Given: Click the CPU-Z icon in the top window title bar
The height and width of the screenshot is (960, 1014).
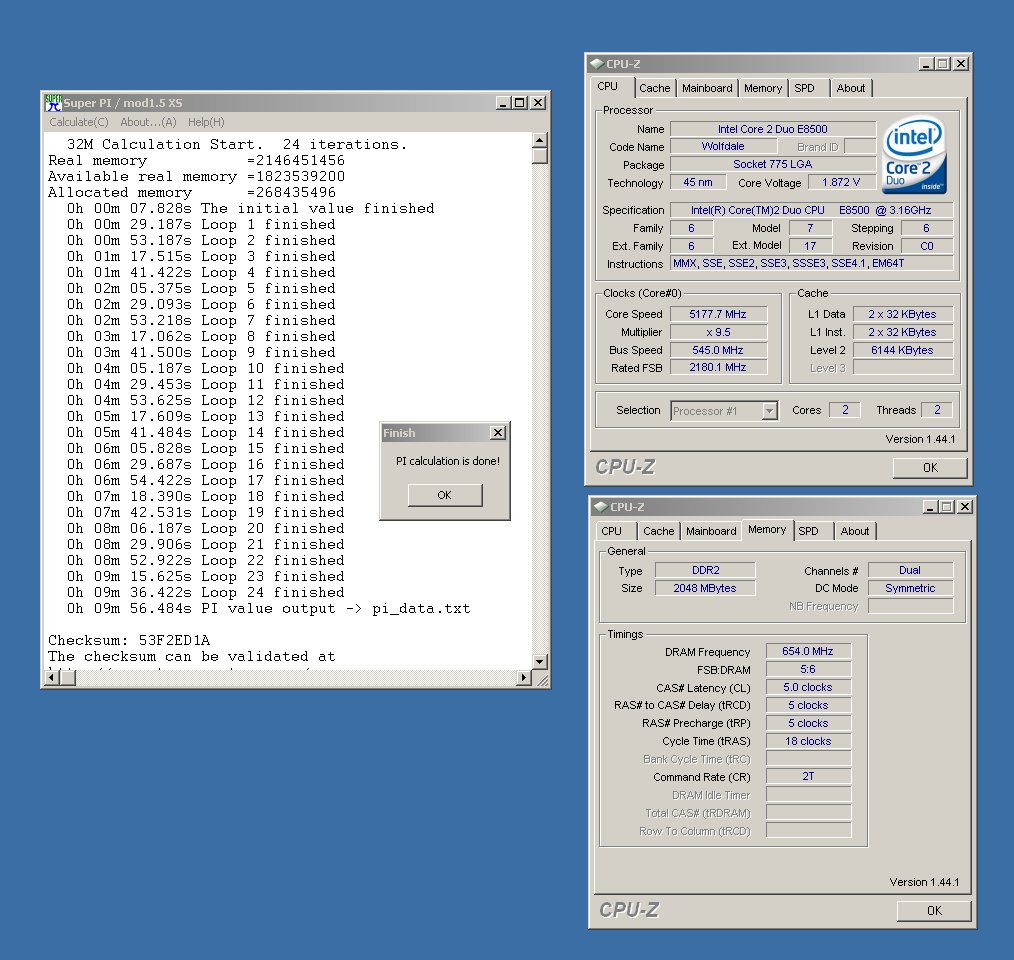Looking at the screenshot, I should tap(597, 64).
